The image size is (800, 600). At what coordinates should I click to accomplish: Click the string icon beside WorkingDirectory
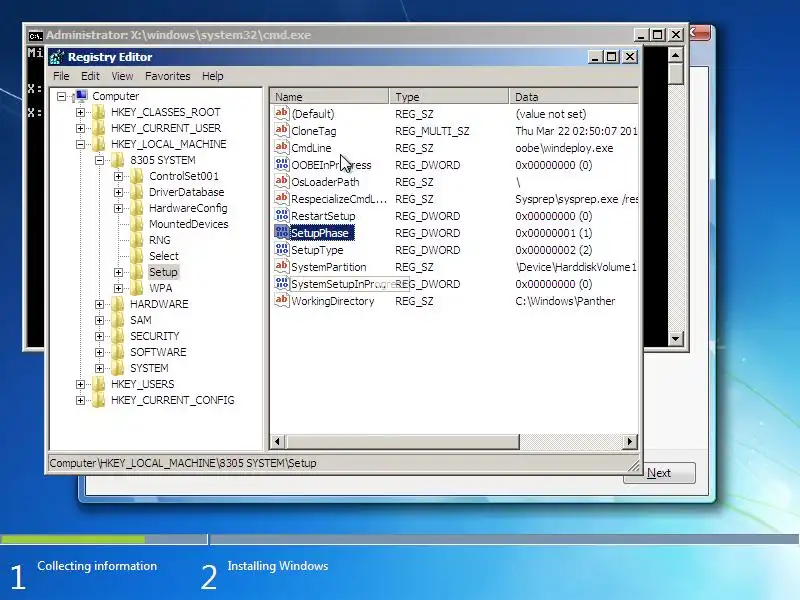point(282,301)
